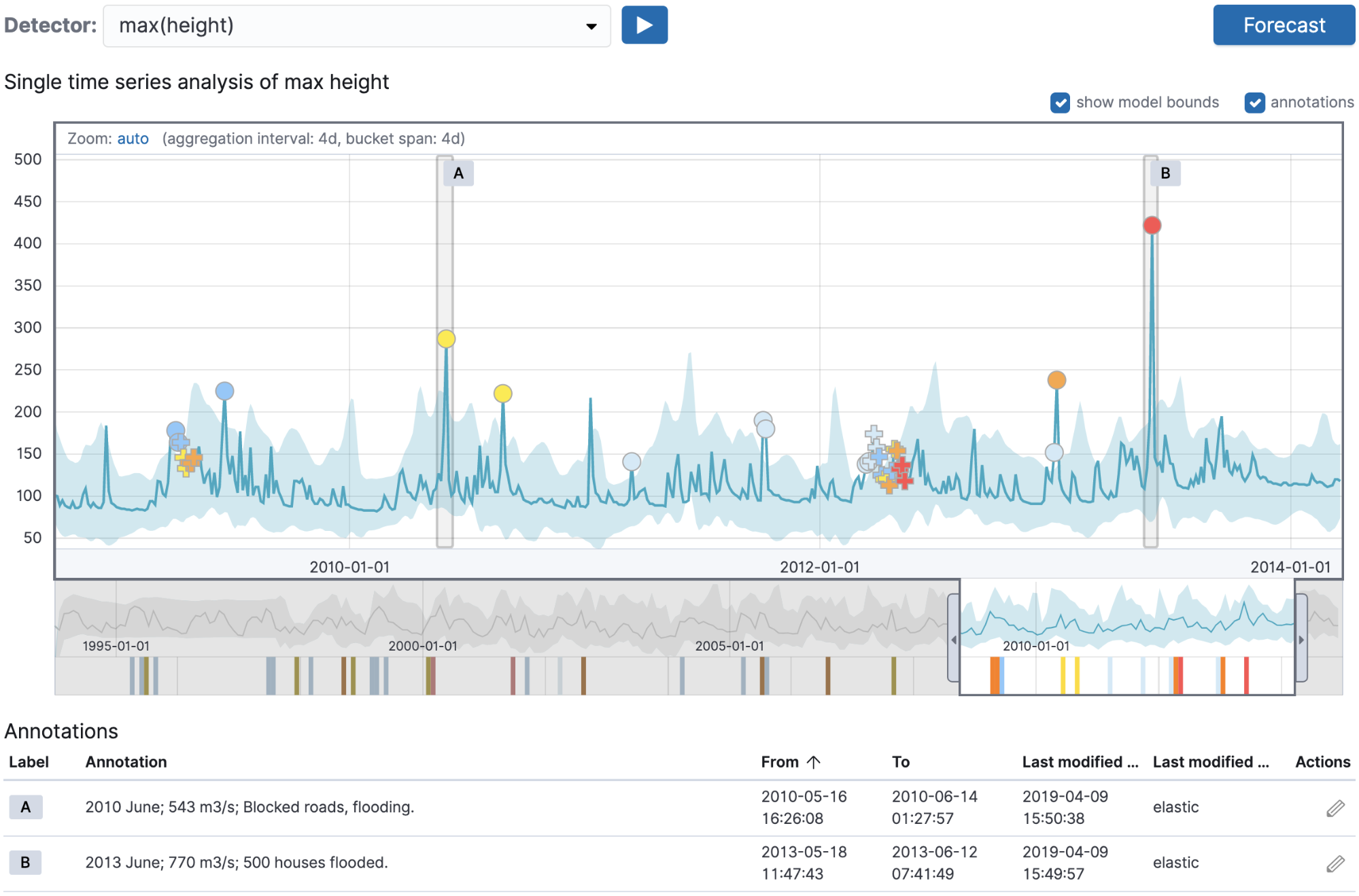Click left handle of context chart brush
This screenshot has width=1359, height=896.
click(x=953, y=639)
